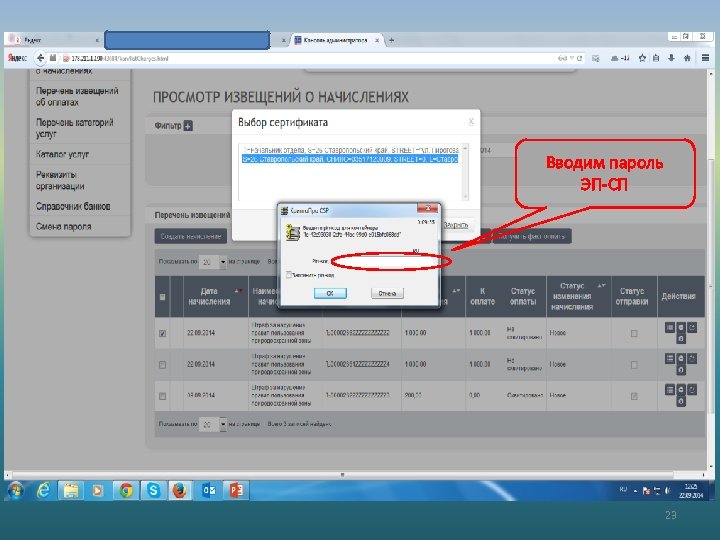Click the bookmark star icon

(642, 58)
